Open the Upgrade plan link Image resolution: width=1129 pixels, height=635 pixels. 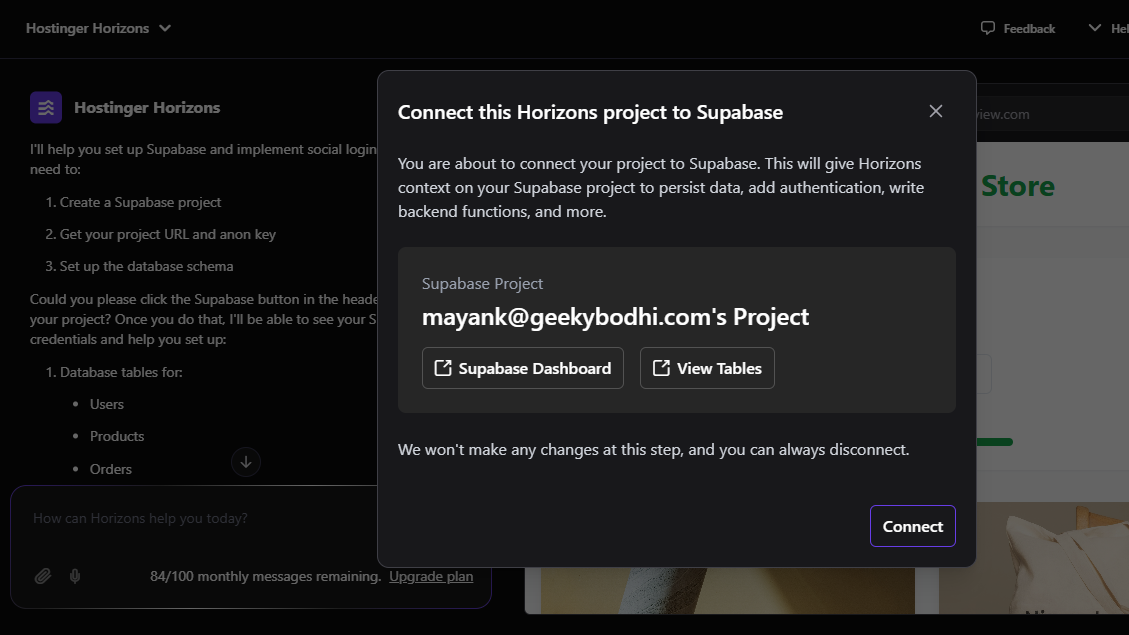point(431,576)
